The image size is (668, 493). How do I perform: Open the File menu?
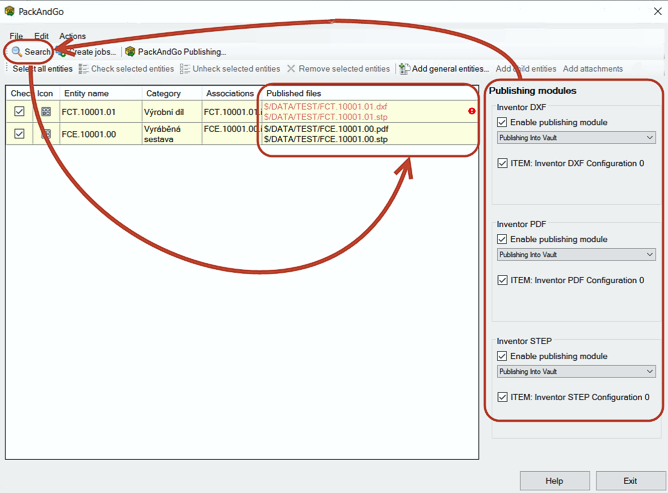coord(16,36)
